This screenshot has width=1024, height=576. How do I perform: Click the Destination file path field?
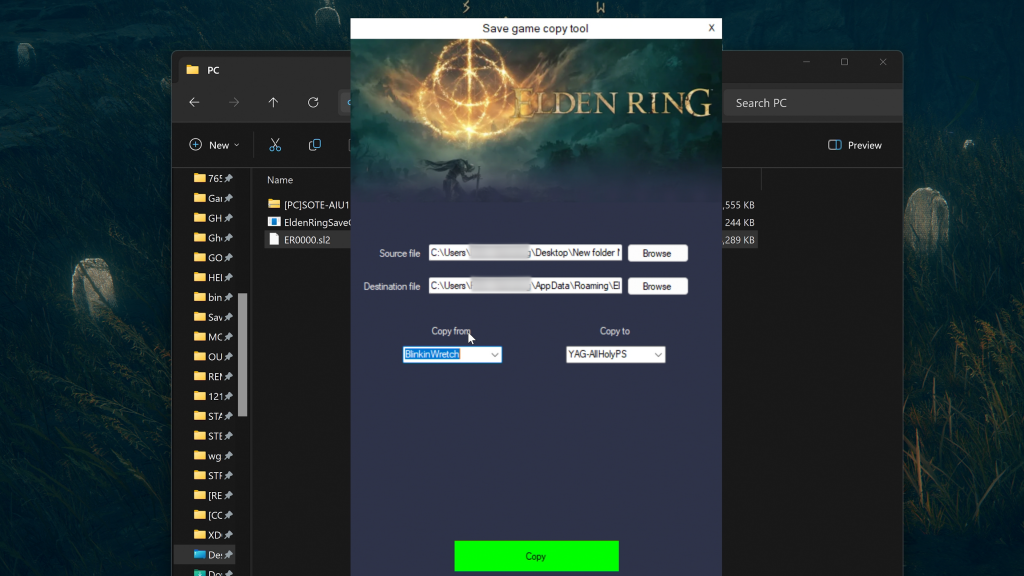click(x=525, y=287)
